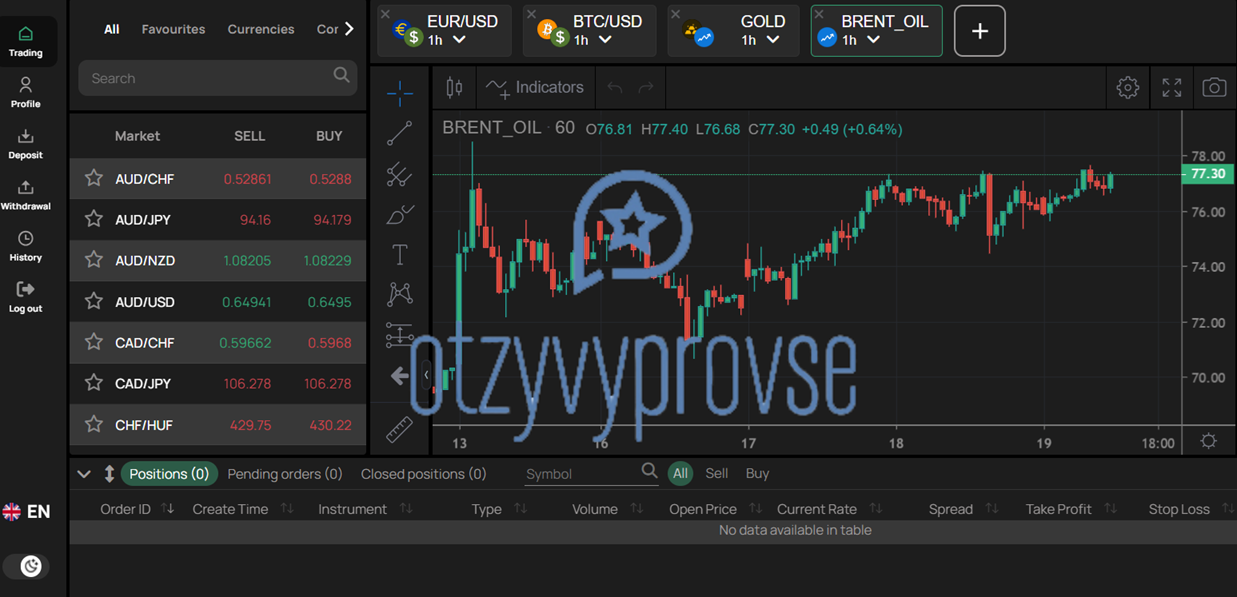This screenshot has height=597, width=1237.
Task: Open the Indicators panel
Action: click(x=535, y=88)
